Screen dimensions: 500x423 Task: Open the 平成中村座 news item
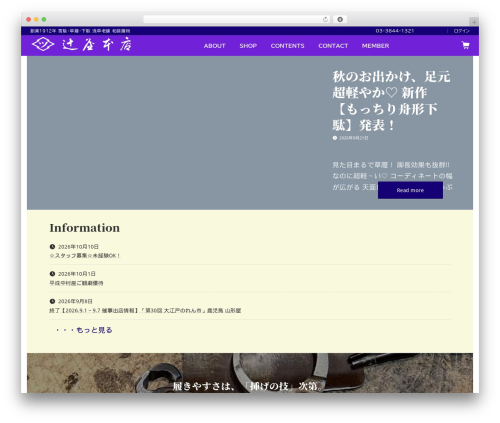point(76,283)
